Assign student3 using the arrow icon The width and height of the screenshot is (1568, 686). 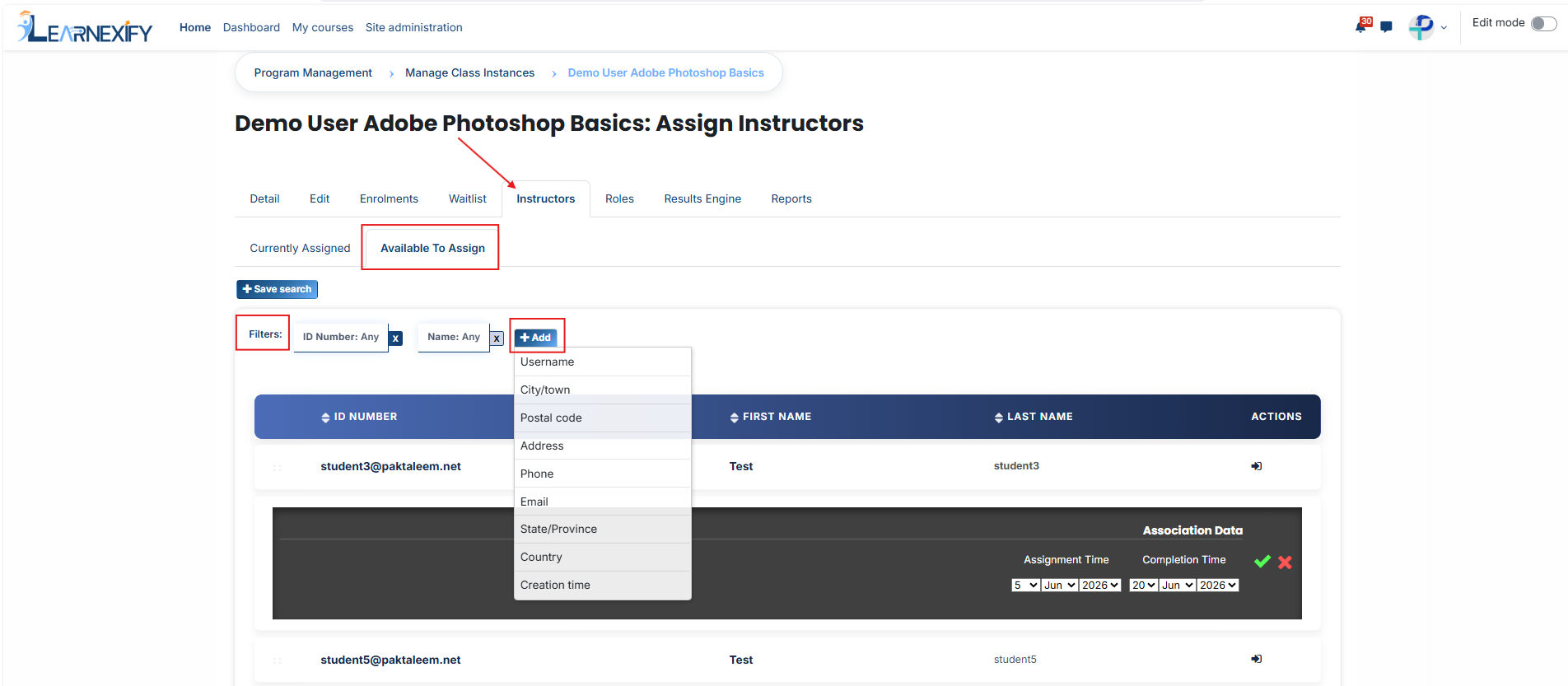point(1257,466)
